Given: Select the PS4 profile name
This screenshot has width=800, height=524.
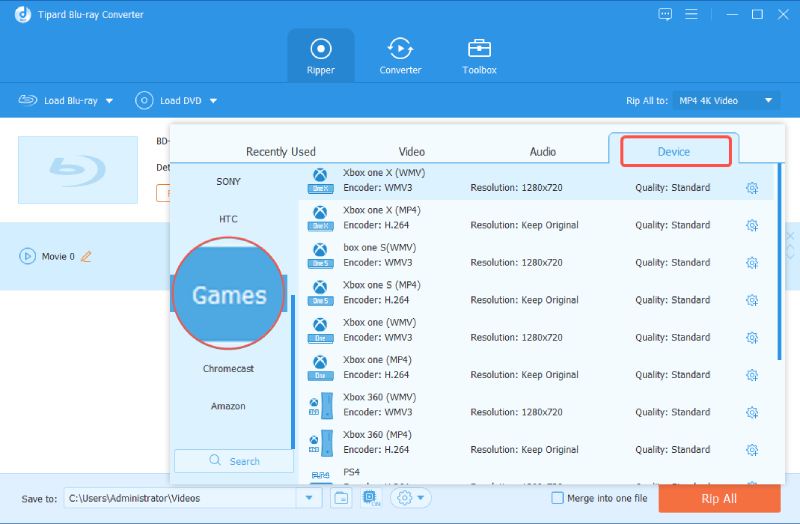Looking at the screenshot, I should click(x=352, y=472).
